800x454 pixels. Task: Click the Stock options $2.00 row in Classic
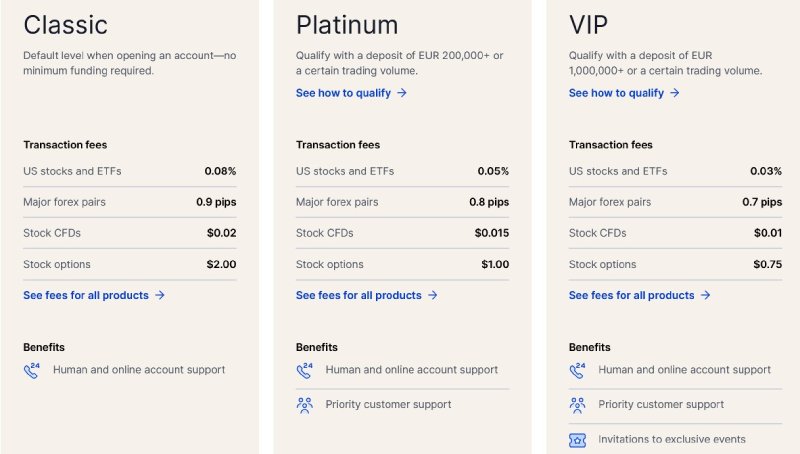point(130,265)
